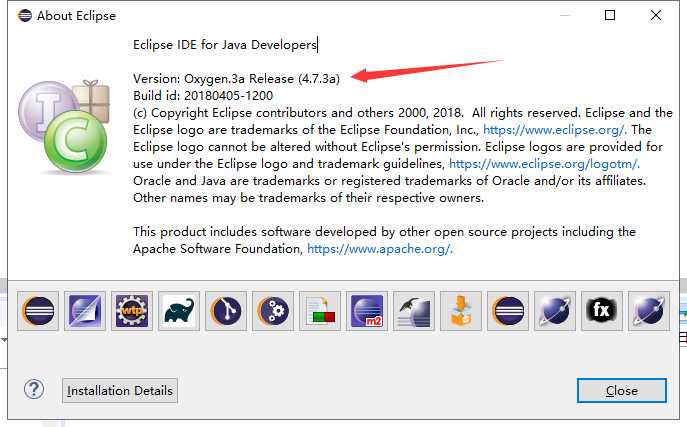
Task: Click the 'Other names may be trademarks' line
Action: (x=308, y=198)
